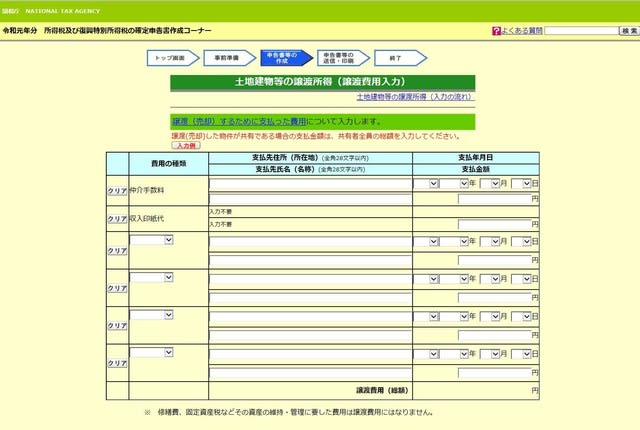Viewport: 640px width, 430px height.
Task: Go to the 終了 step
Action: click(400, 58)
